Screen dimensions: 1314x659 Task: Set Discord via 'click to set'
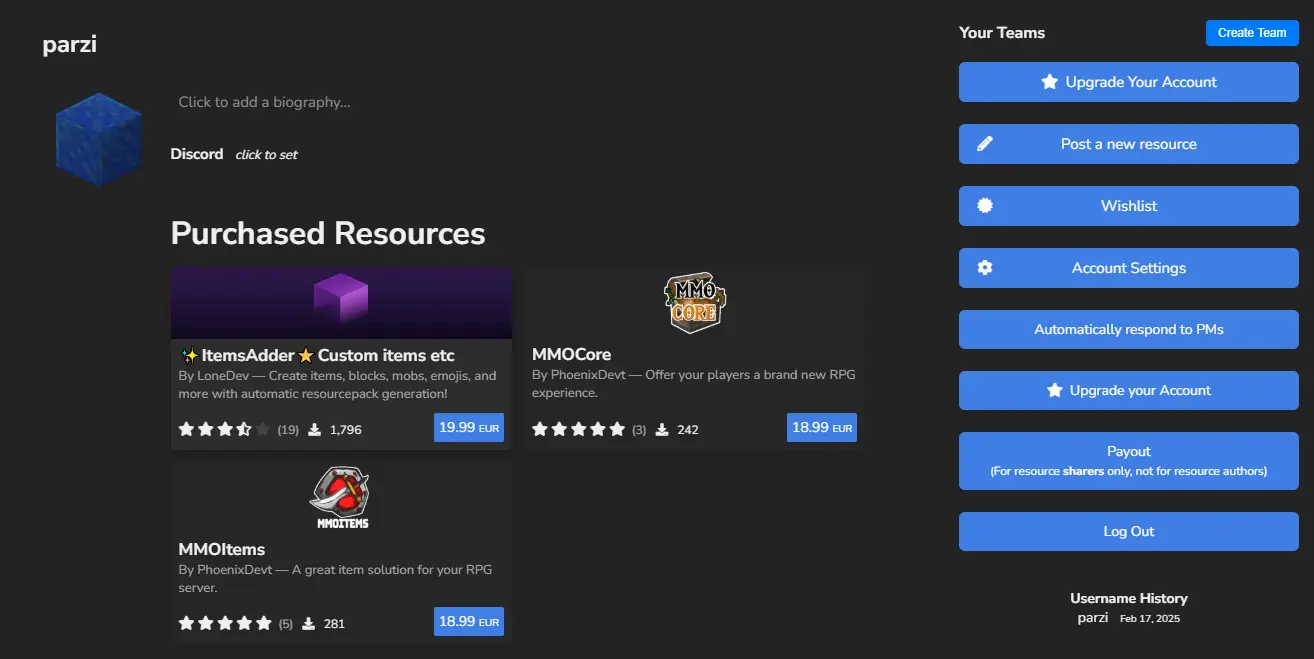pos(266,155)
